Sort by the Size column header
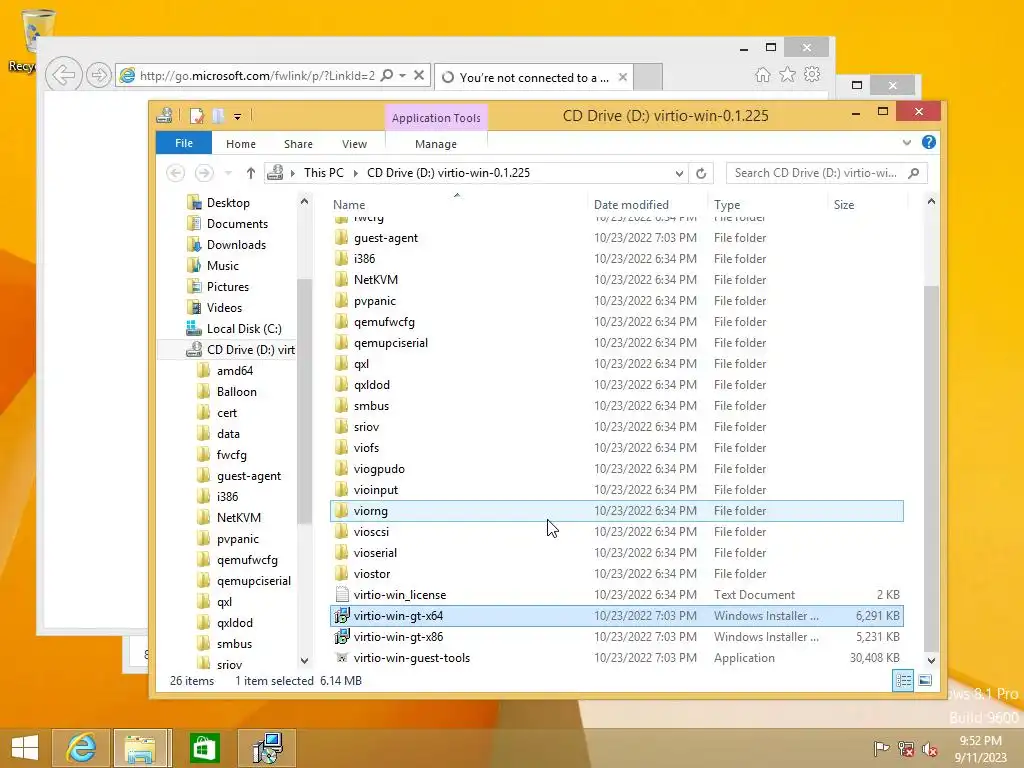 (844, 204)
